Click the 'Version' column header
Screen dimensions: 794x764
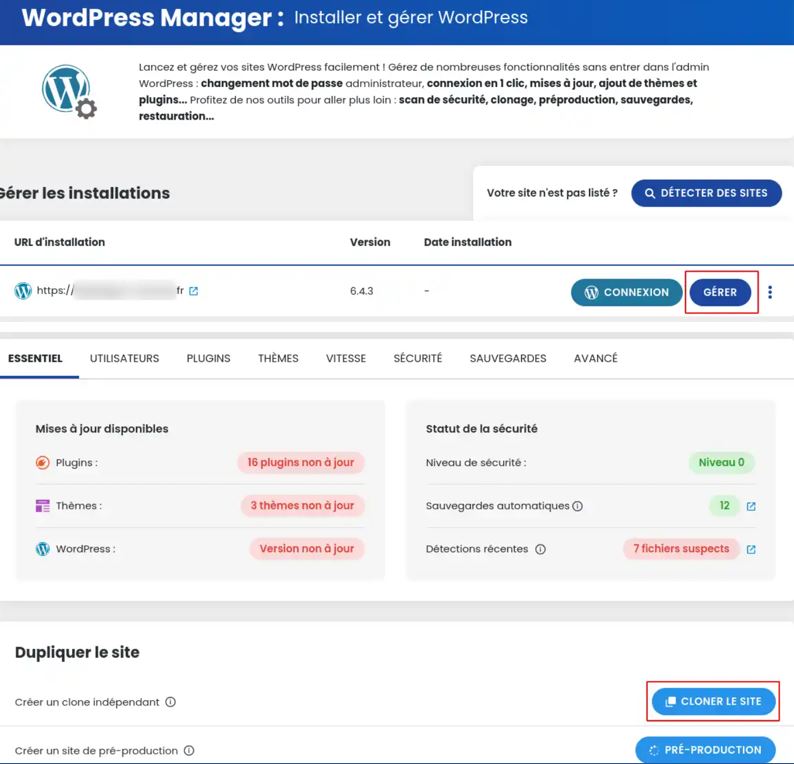[x=370, y=242]
